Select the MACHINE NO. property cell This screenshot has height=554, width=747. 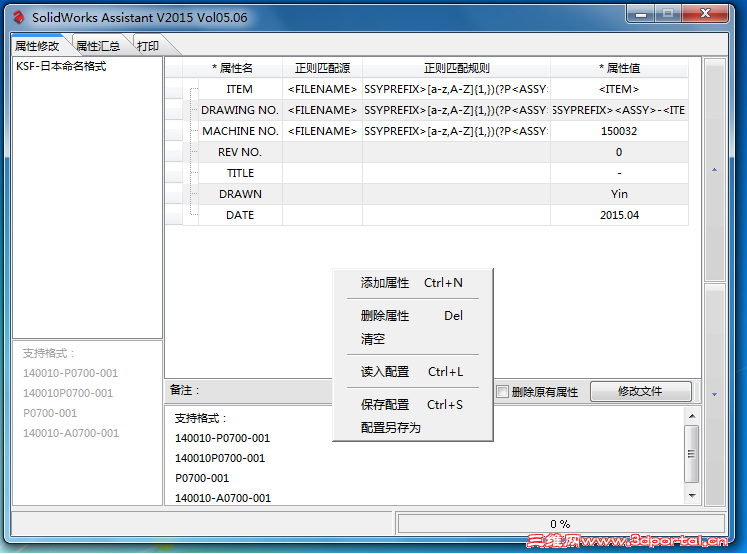(240, 131)
